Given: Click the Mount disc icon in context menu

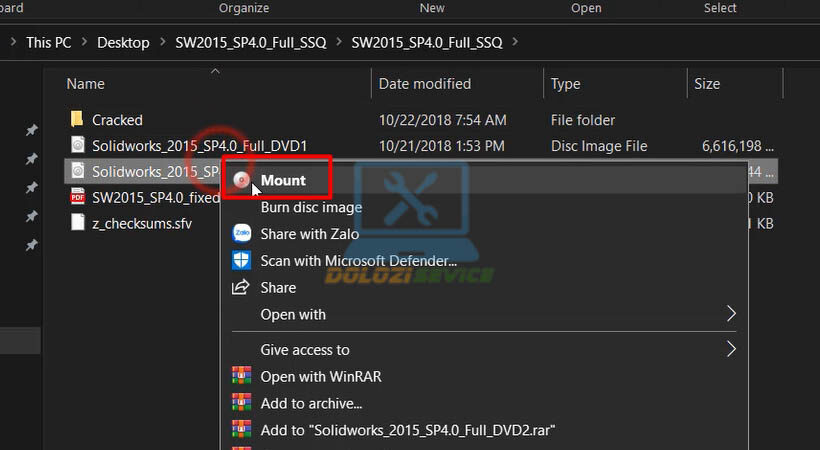Looking at the screenshot, I should [241, 181].
